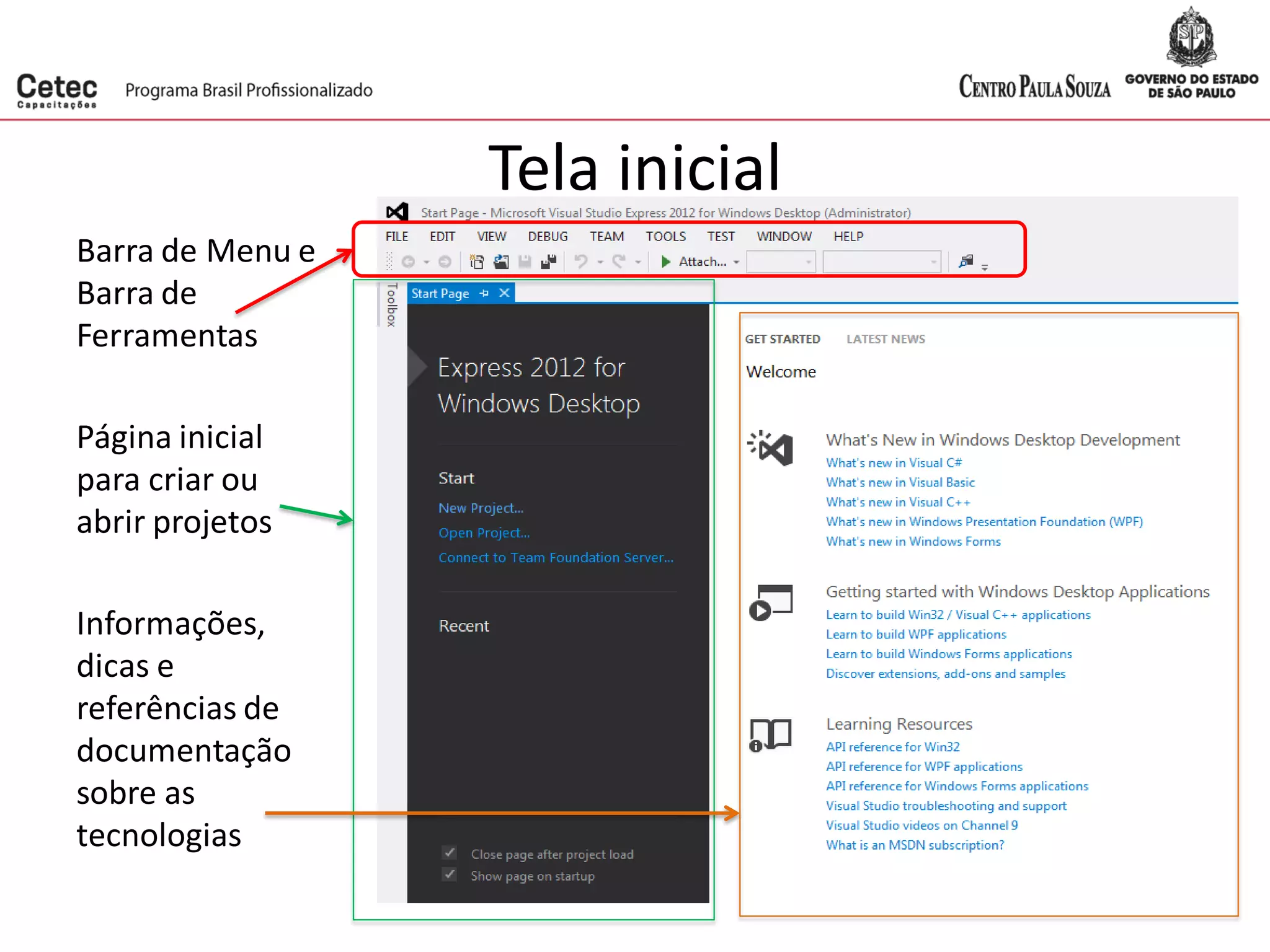Open Learn to build WPF applications link
The image size is (1270, 952).
click(x=916, y=635)
